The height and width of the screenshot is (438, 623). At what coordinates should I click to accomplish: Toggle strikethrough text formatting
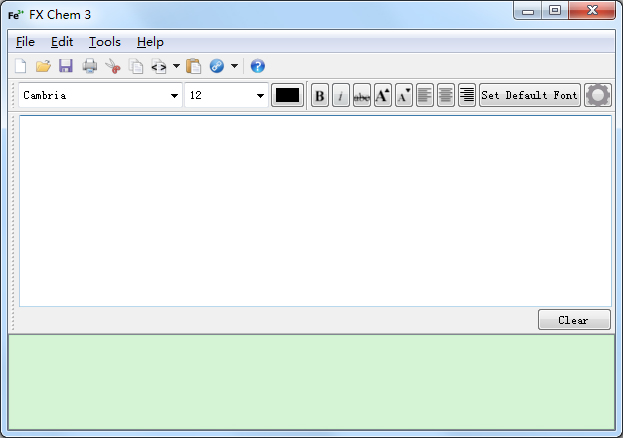pyautogui.click(x=362, y=96)
